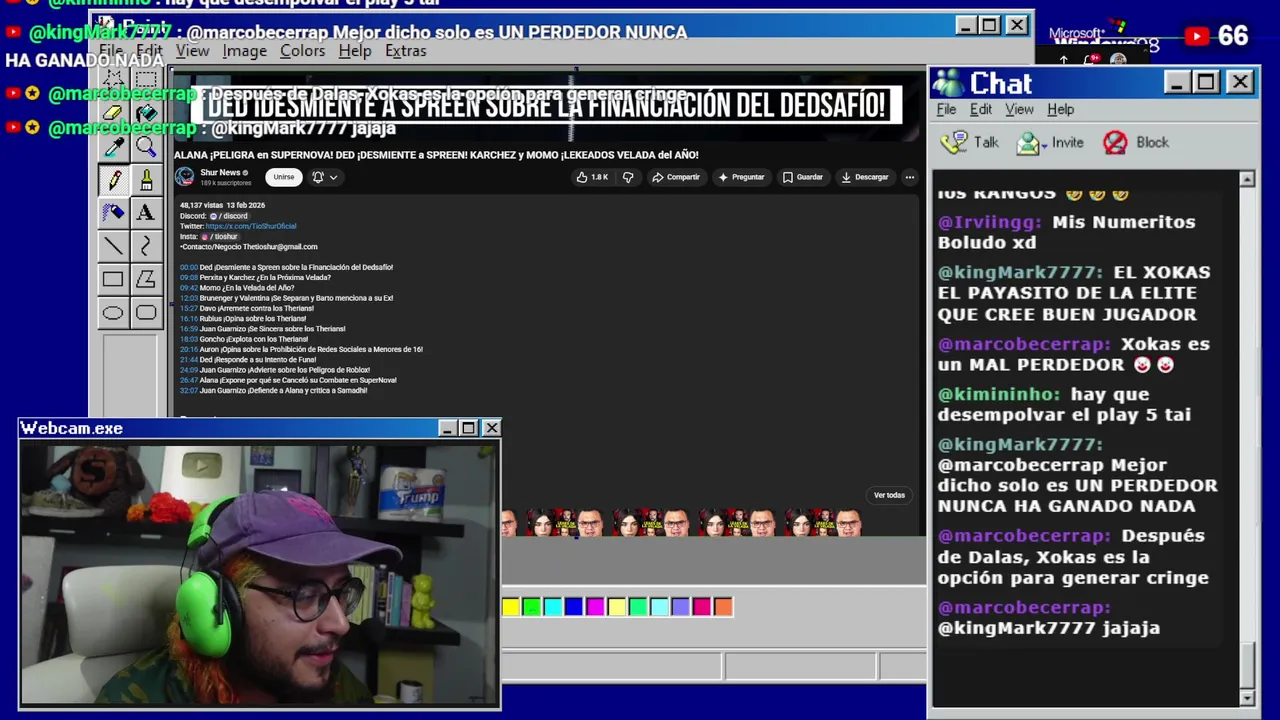Open the Colors menu in Paint

coord(302,51)
